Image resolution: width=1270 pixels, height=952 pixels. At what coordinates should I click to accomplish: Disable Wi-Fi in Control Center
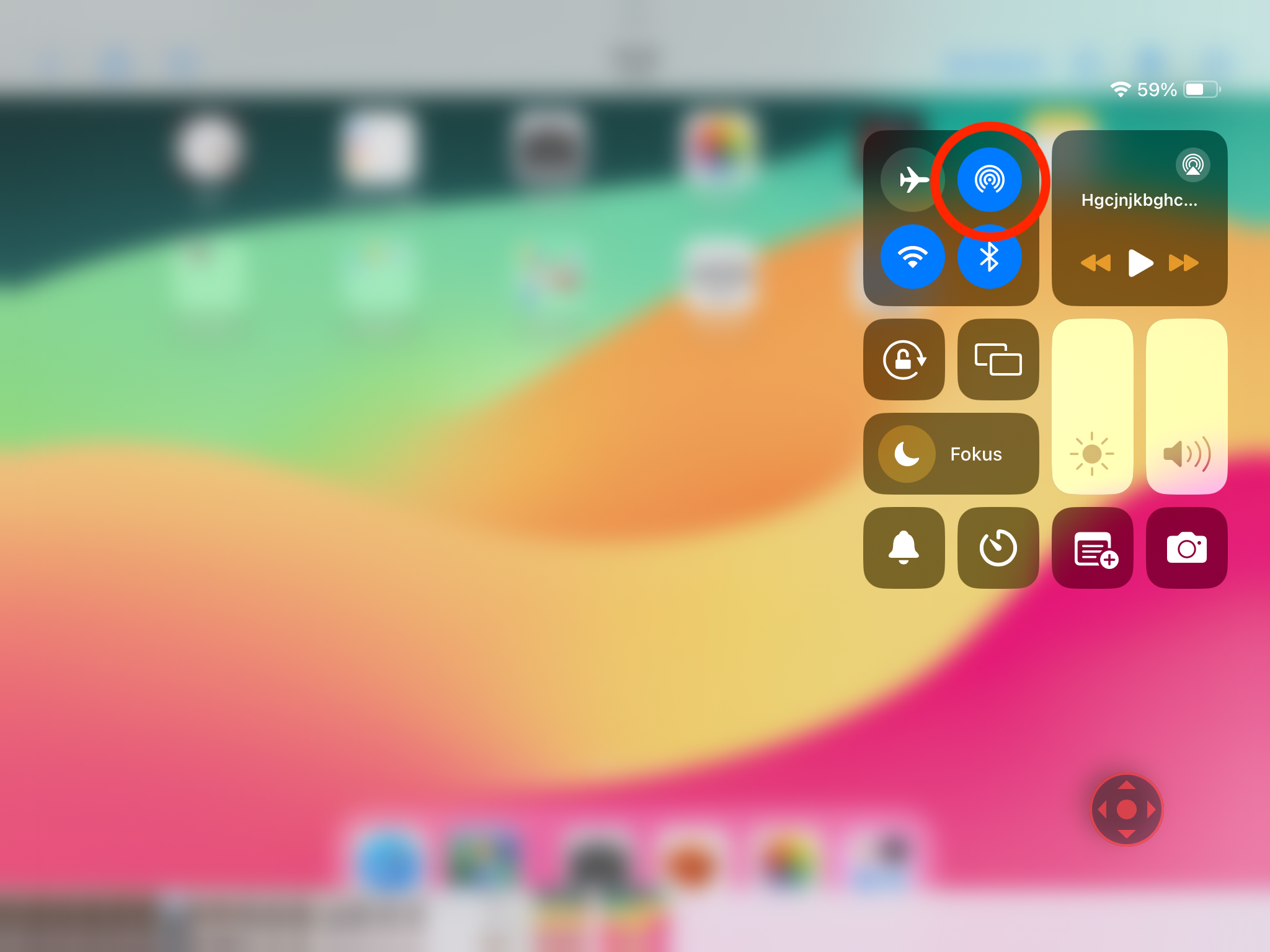912,256
